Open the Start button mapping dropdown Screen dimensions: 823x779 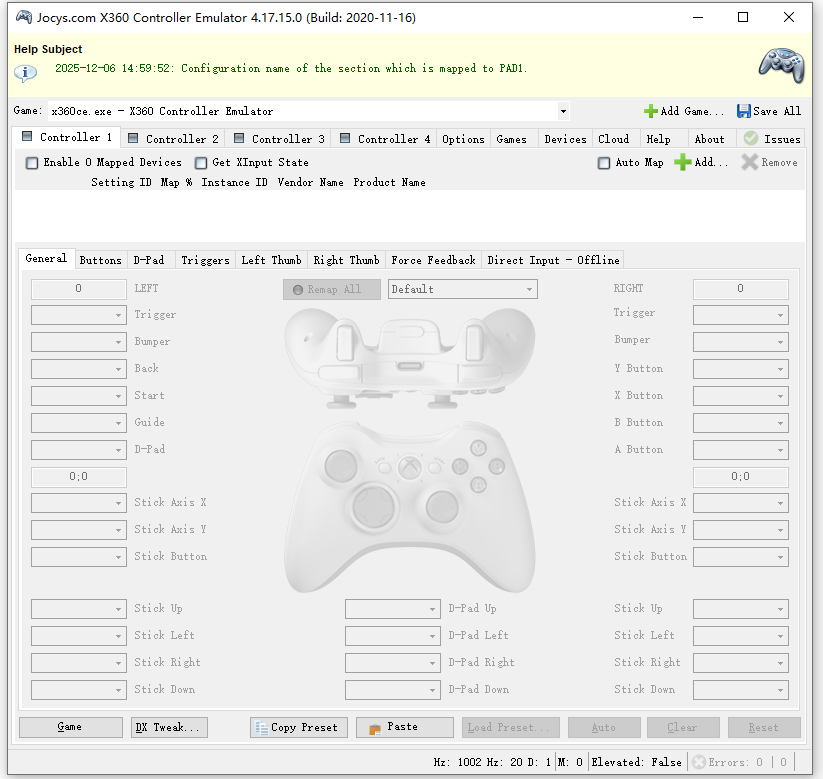[x=79, y=396]
